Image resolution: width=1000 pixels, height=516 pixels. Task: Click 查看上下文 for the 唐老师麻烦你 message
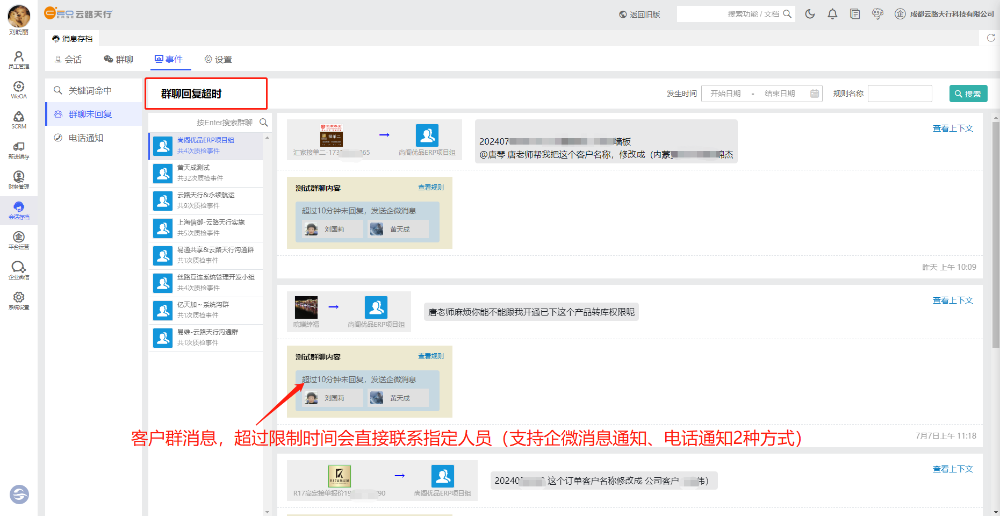pos(953,300)
